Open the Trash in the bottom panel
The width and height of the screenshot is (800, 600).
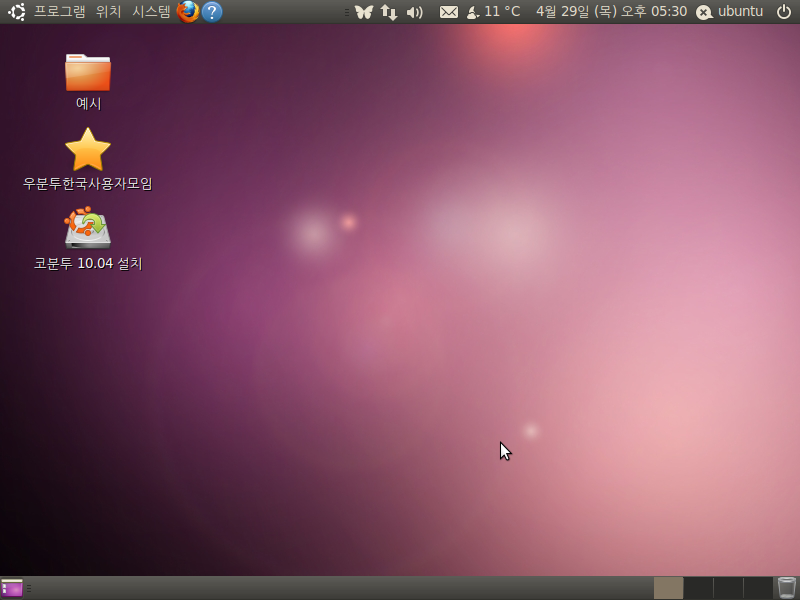coord(787,588)
